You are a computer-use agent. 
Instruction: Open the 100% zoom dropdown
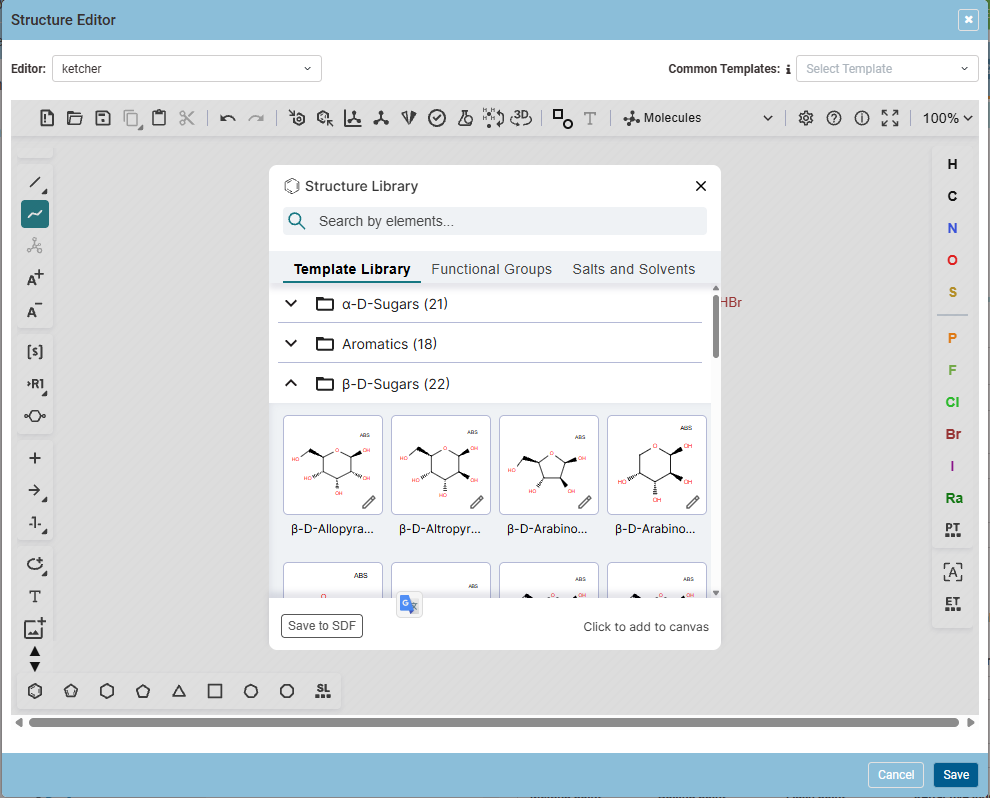[947, 118]
